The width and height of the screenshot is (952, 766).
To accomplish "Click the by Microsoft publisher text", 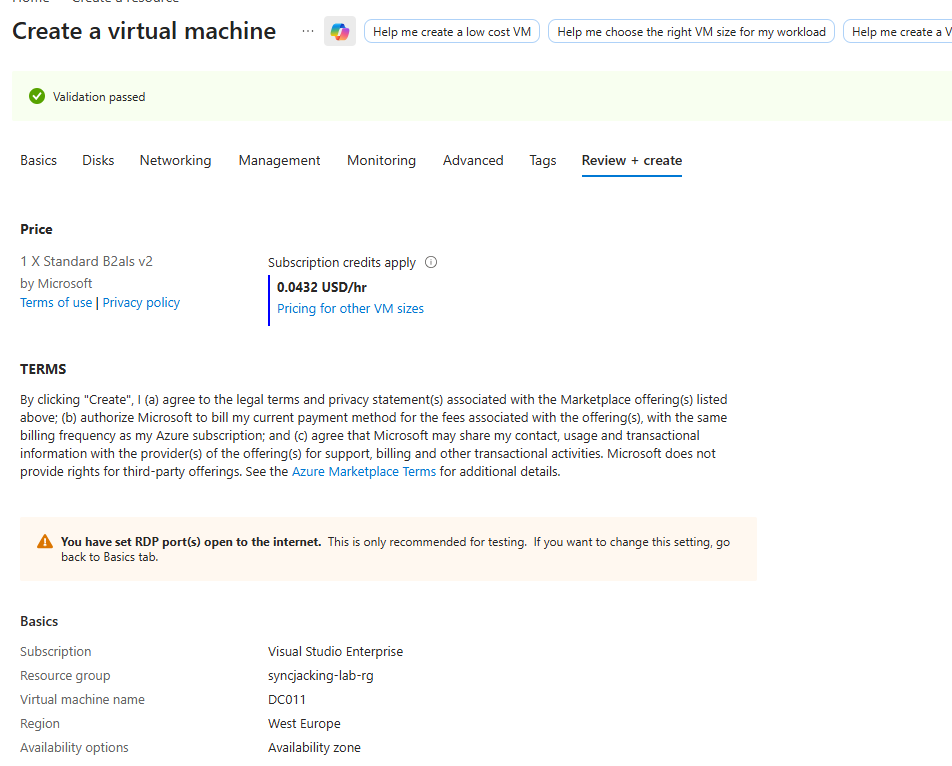I will pyautogui.click(x=56, y=283).
